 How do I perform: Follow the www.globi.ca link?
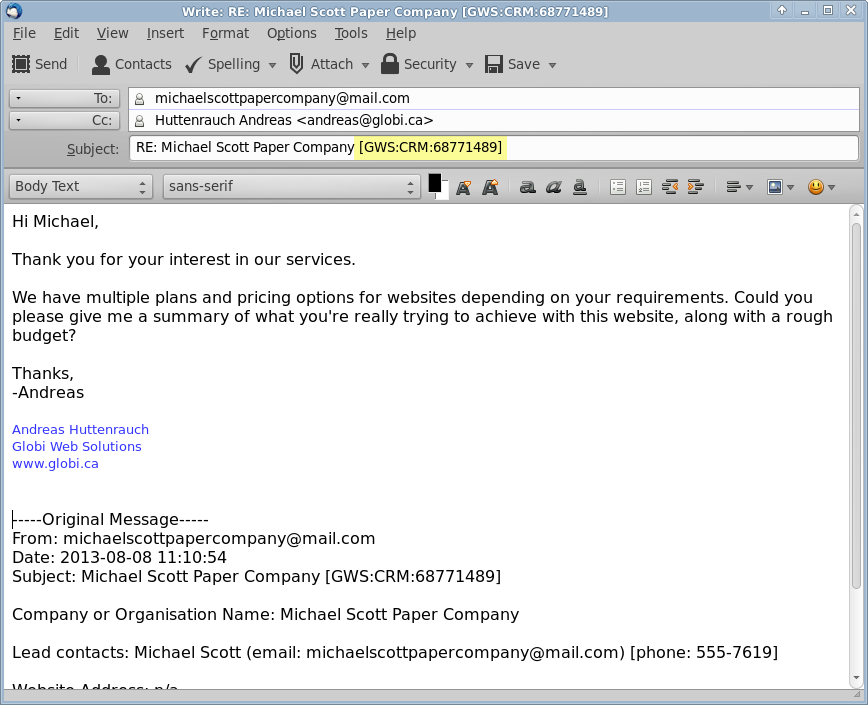pos(55,464)
